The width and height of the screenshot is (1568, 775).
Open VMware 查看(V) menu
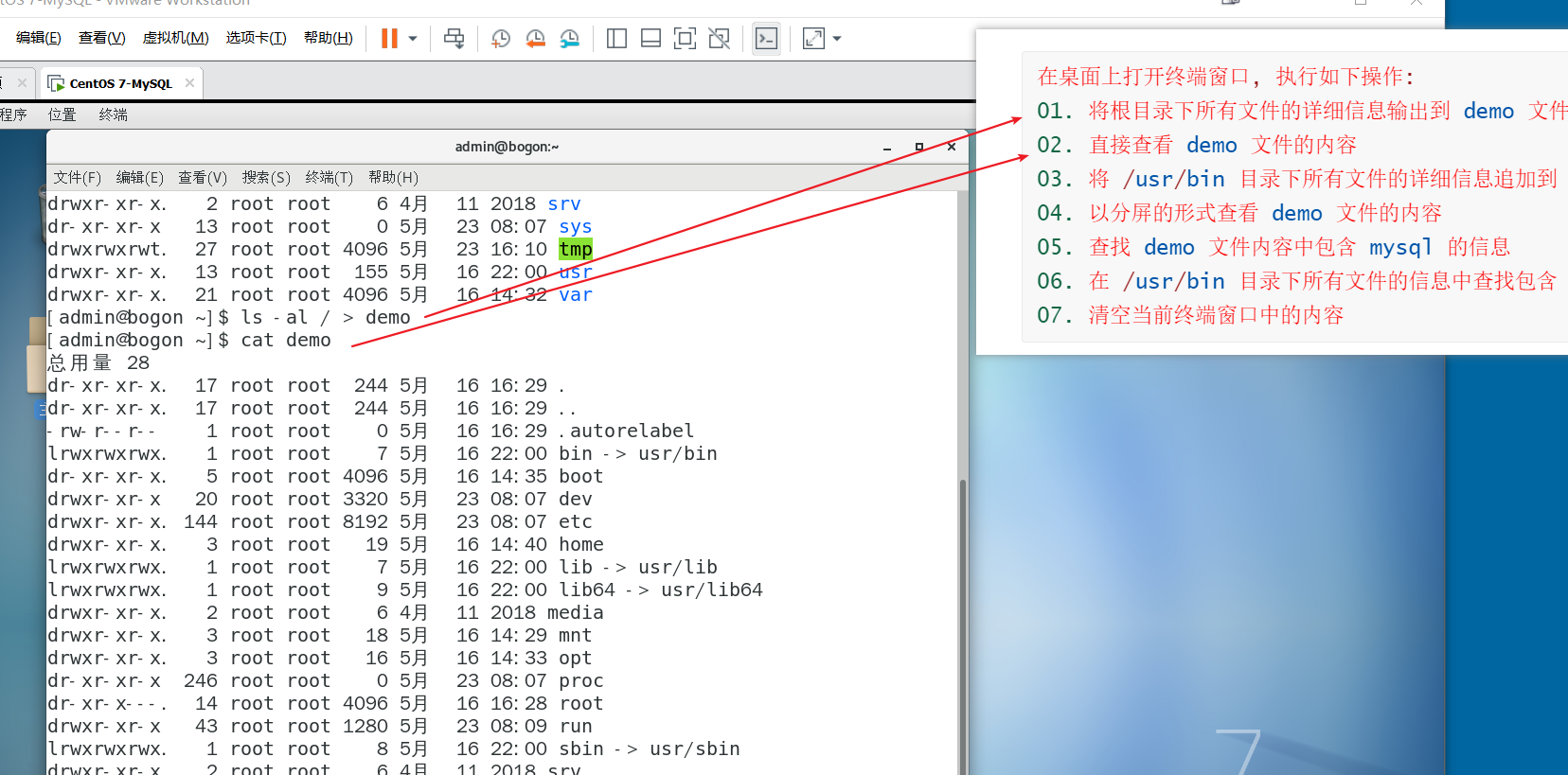click(x=101, y=38)
